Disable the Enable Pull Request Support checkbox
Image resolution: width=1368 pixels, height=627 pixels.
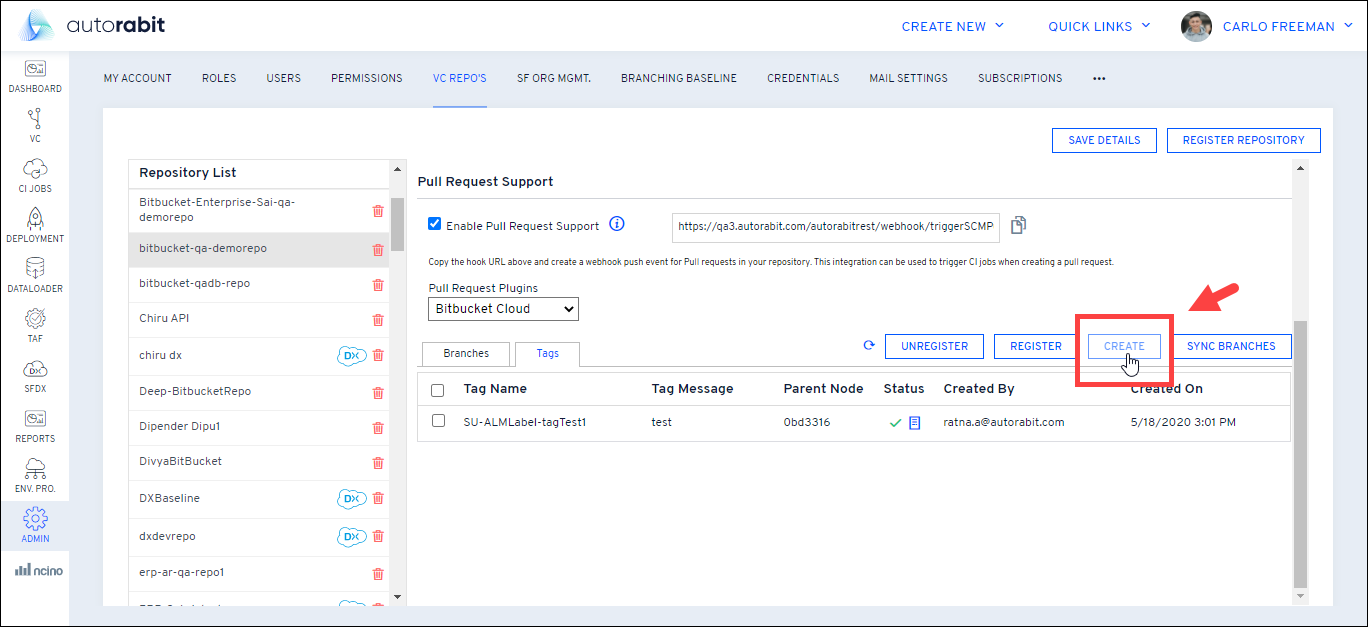coord(434,225)
